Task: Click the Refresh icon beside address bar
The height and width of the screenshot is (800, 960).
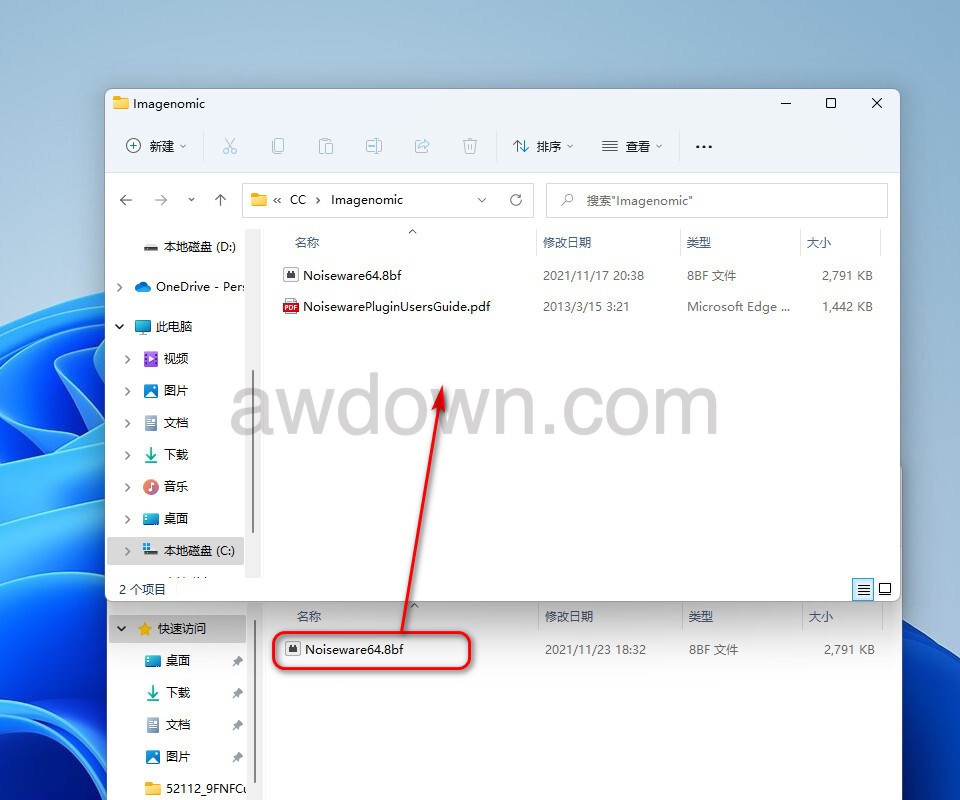Action: (516, 200)
